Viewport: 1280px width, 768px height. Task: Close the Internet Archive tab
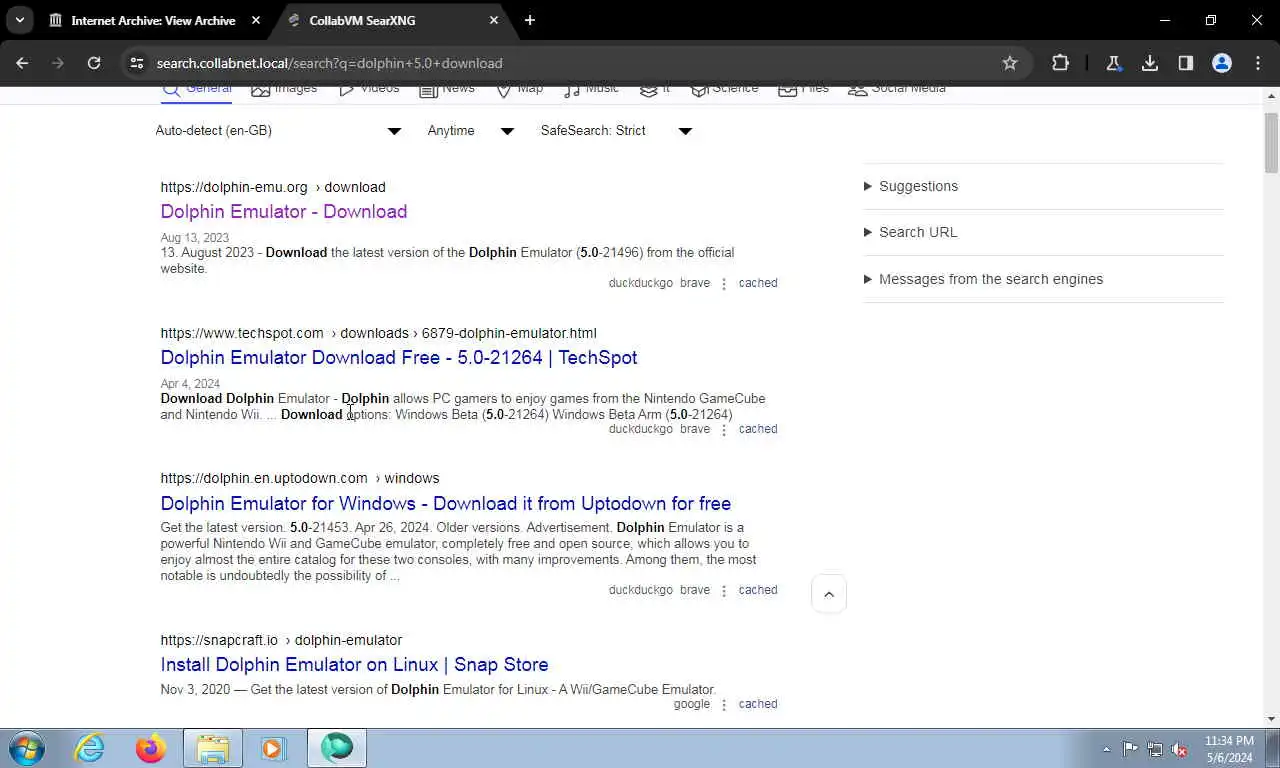[x=256, y=20]
